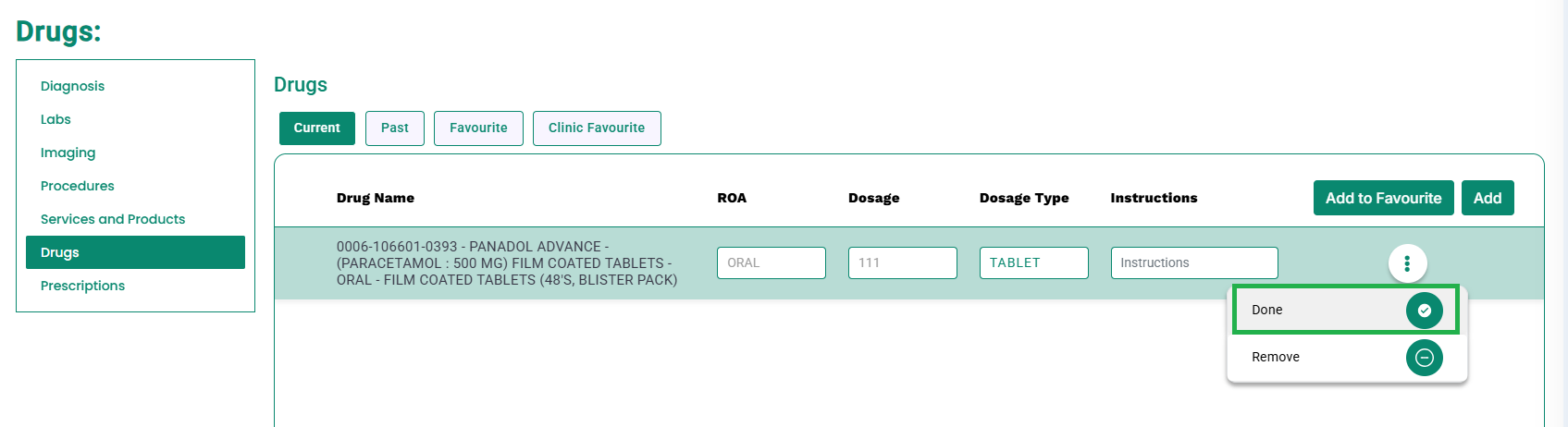Click the Add button
1568x427 pixels.
pos(1488,198)
